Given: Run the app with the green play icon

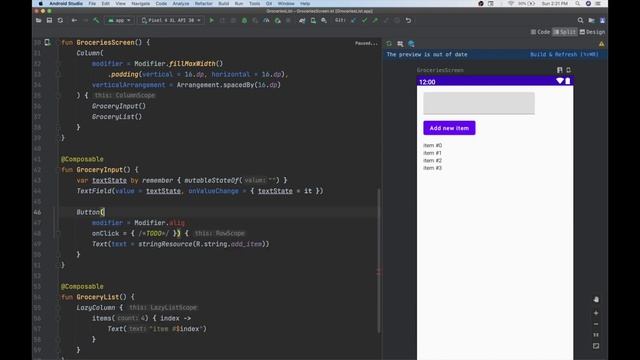Looking at the screenshot, I should 211,20.
